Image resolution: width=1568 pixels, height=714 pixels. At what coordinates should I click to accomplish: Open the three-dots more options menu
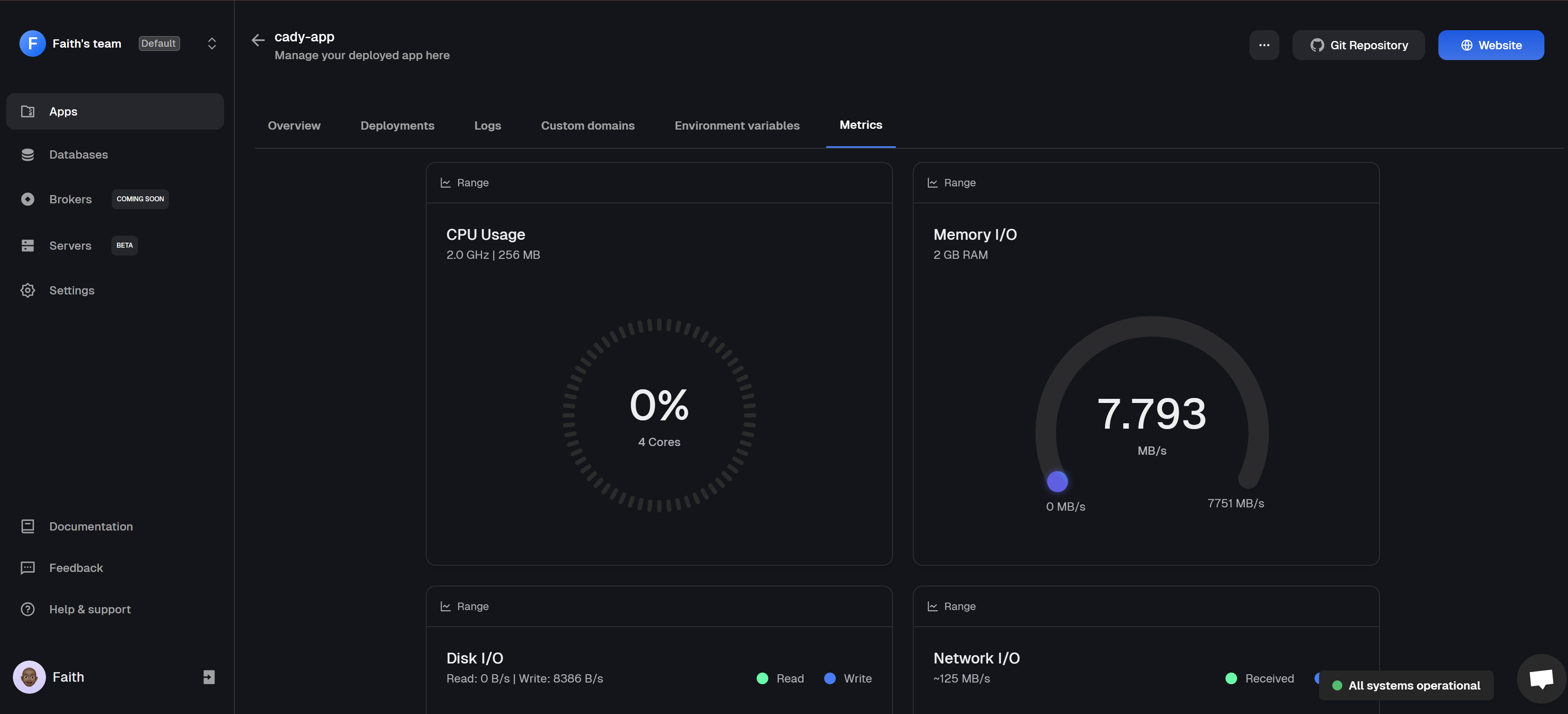pyautogui.click(x=1264, y=45)
